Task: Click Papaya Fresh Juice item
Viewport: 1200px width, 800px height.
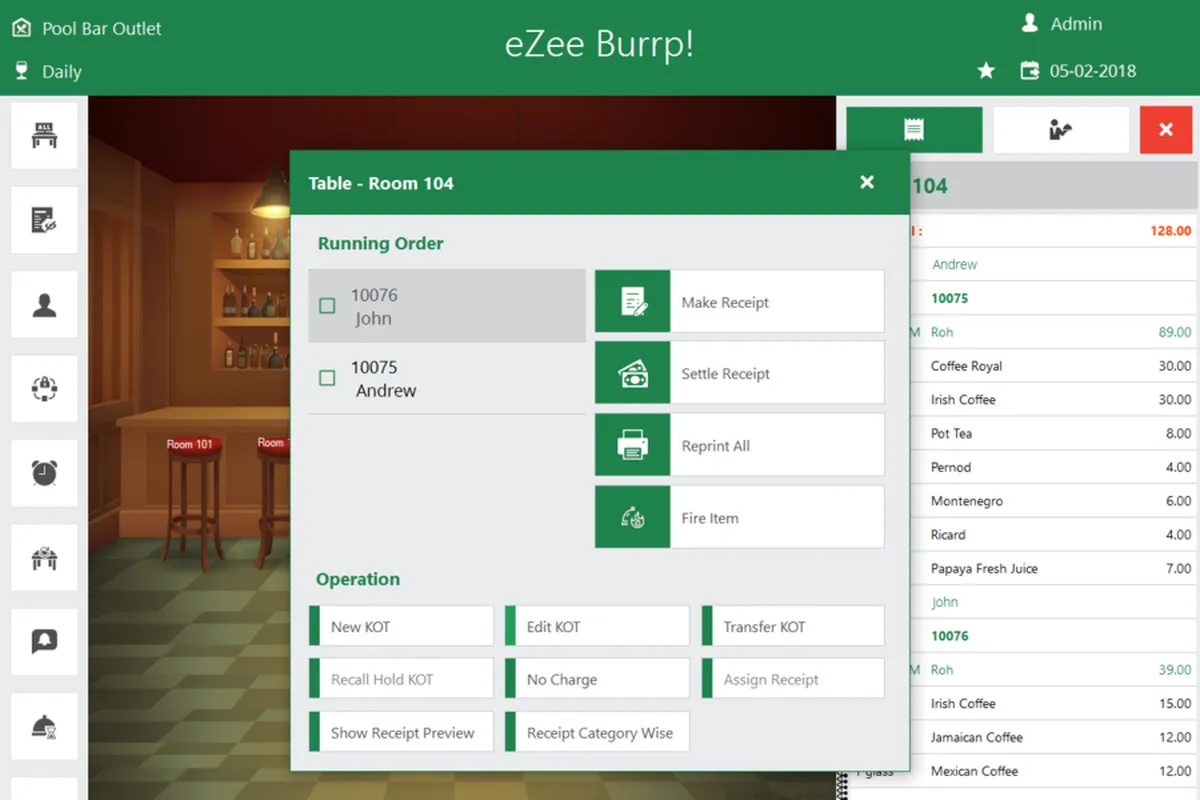Action: (x=984, y=568)
